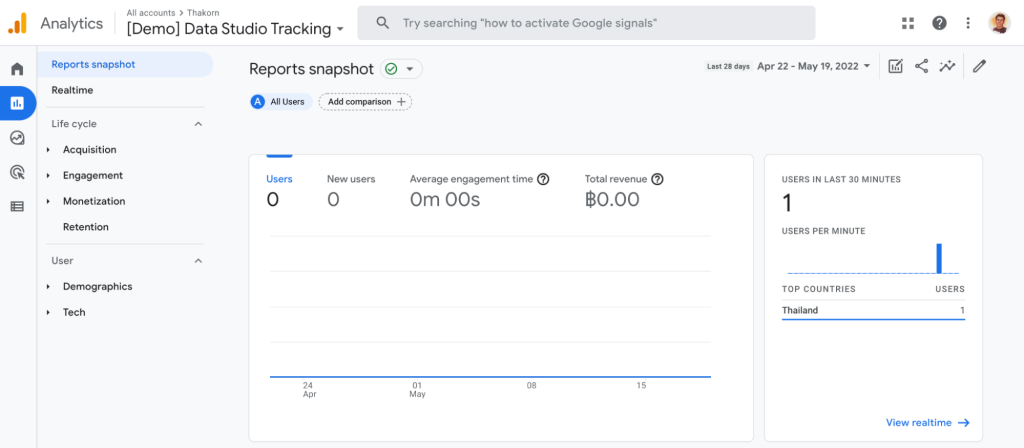Image resolution: width=1024 pixels, height=448 pixels.
Task: Expand the Acquisition tree item
Action: point(48,150)
